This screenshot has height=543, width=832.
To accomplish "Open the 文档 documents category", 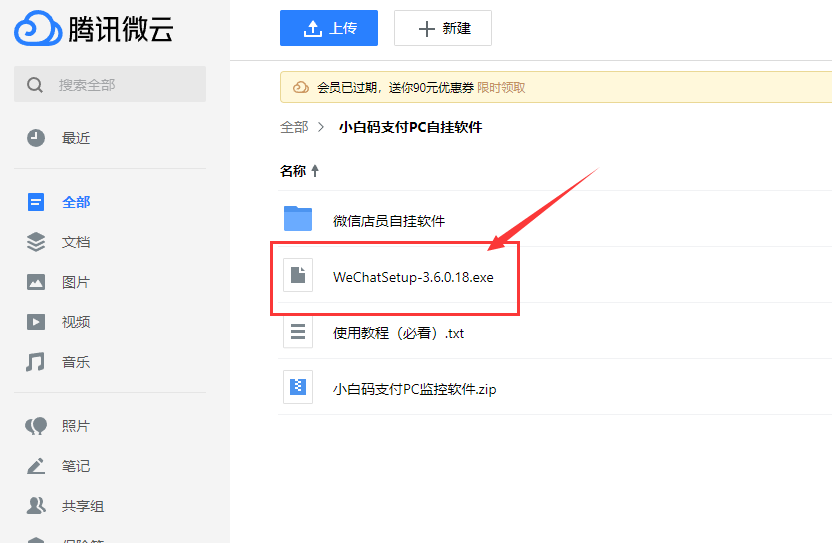I will click(x=76, y=242).
